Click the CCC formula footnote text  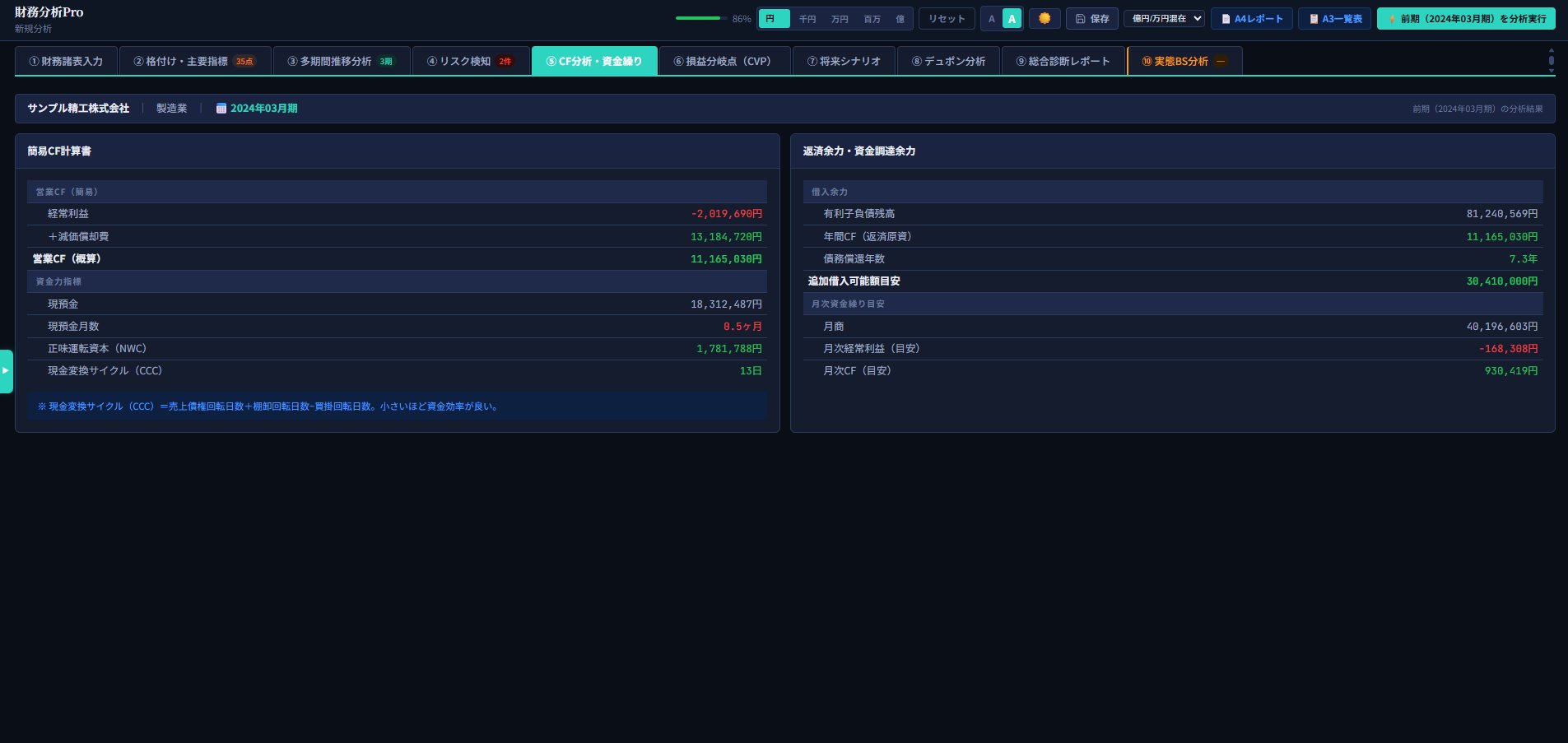pos(269,406)
